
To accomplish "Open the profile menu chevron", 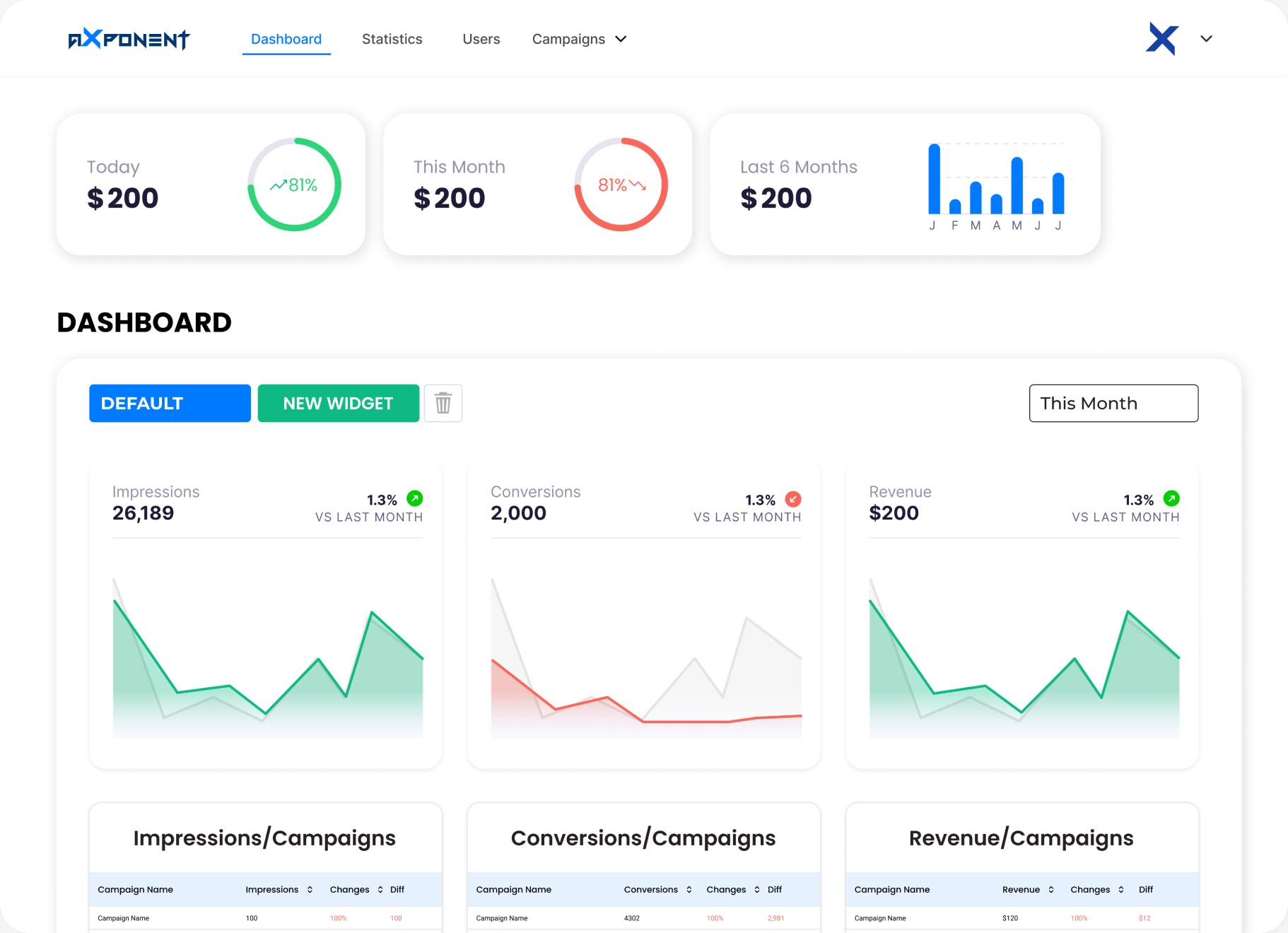I will click(1206, 39).
